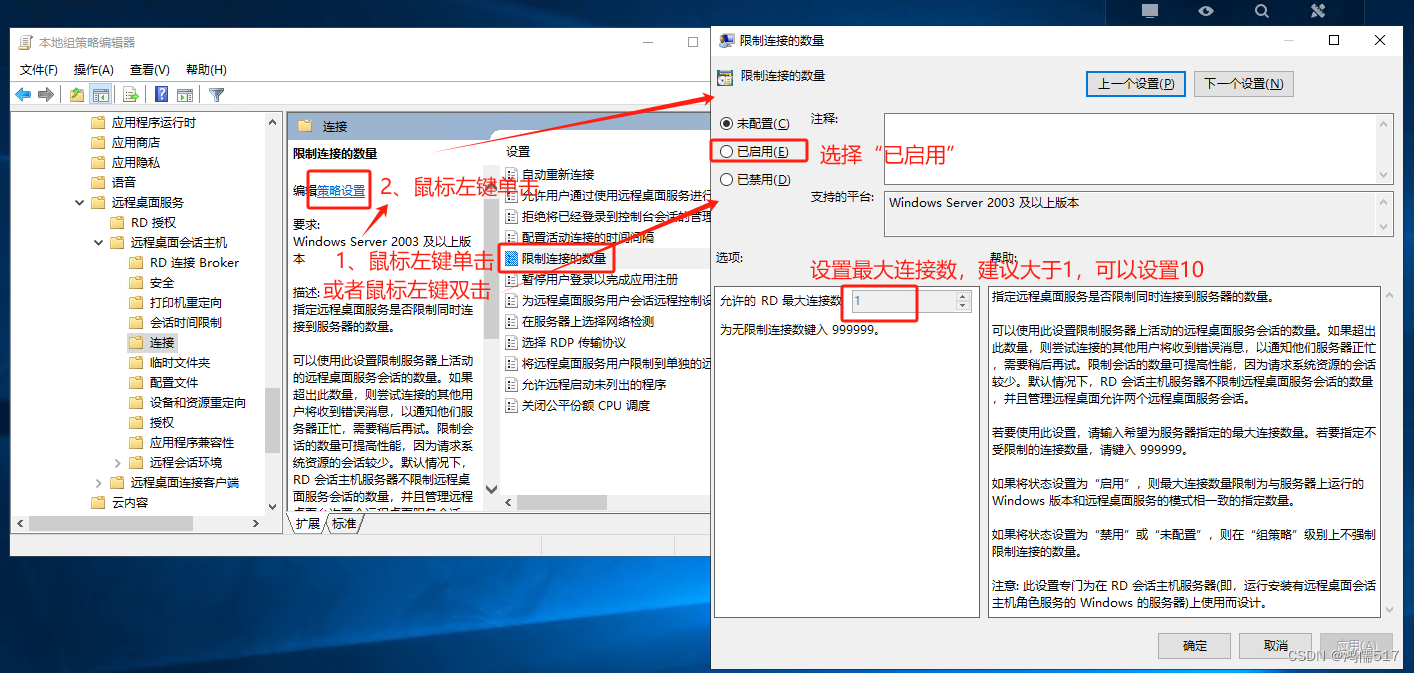Click the forward navigation arrow

pos(45,93)
